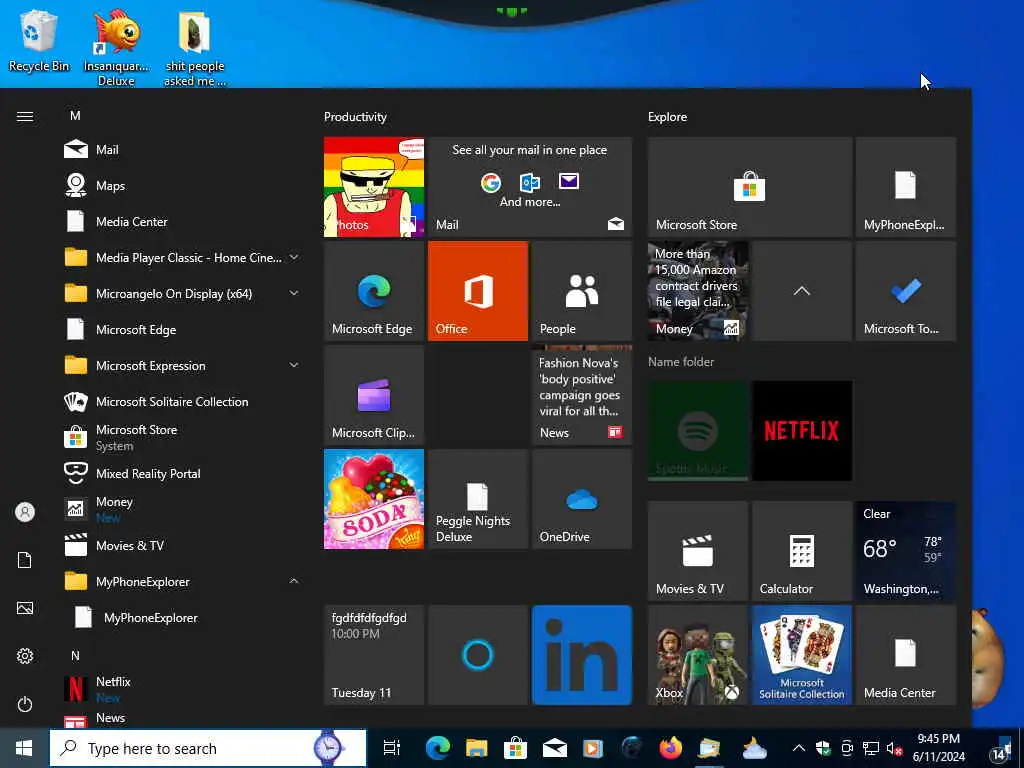Open Netflix in the app list
1024x768 pixels.
pyautogui.click(x=182, y=689)
